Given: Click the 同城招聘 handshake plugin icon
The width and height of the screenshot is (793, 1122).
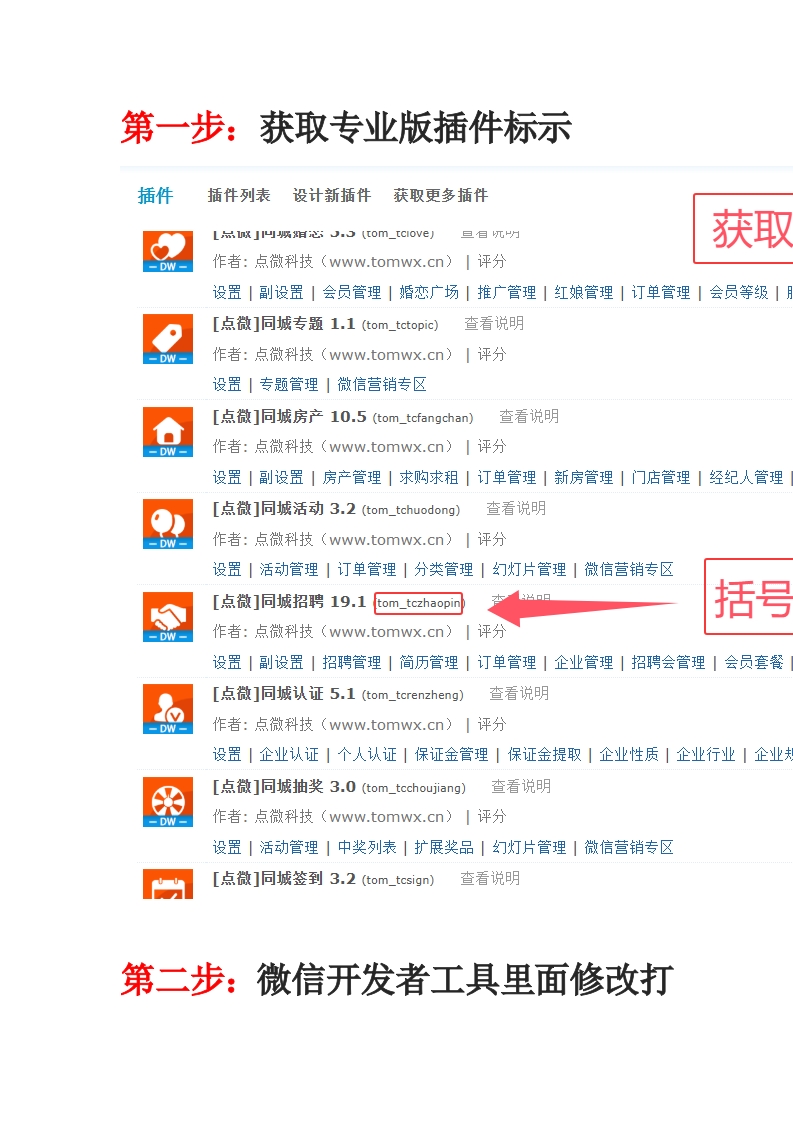Looking at the screenshot, I should coord(167,617).
